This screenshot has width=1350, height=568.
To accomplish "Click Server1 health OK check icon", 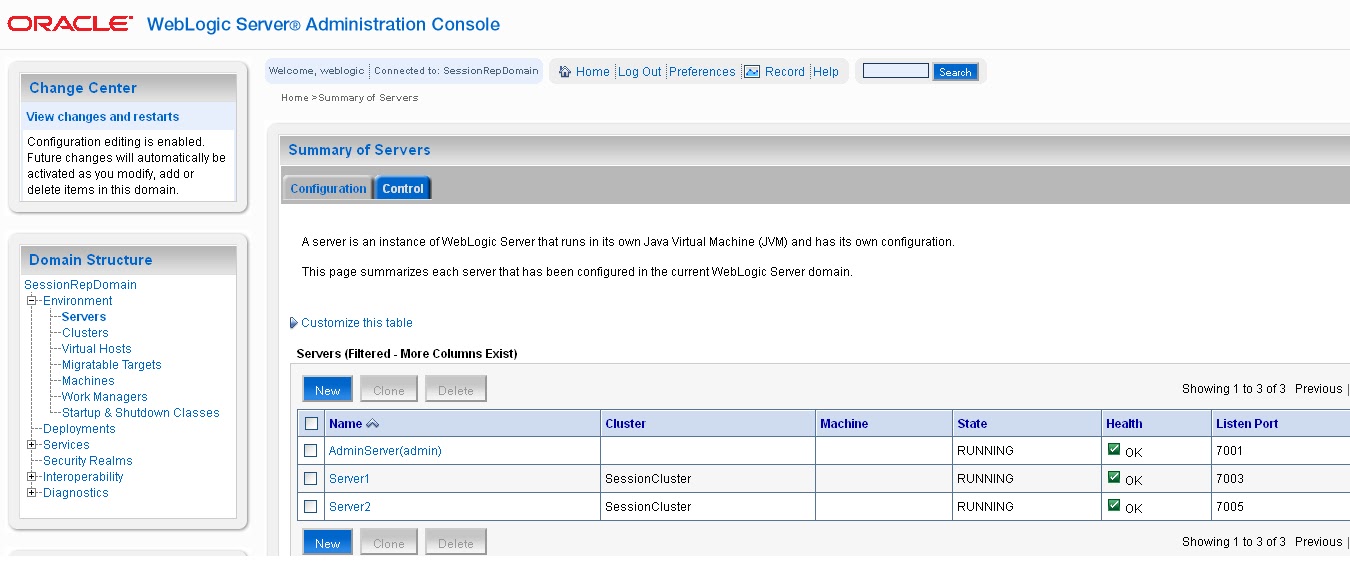I will click(x=1114, y=478).
